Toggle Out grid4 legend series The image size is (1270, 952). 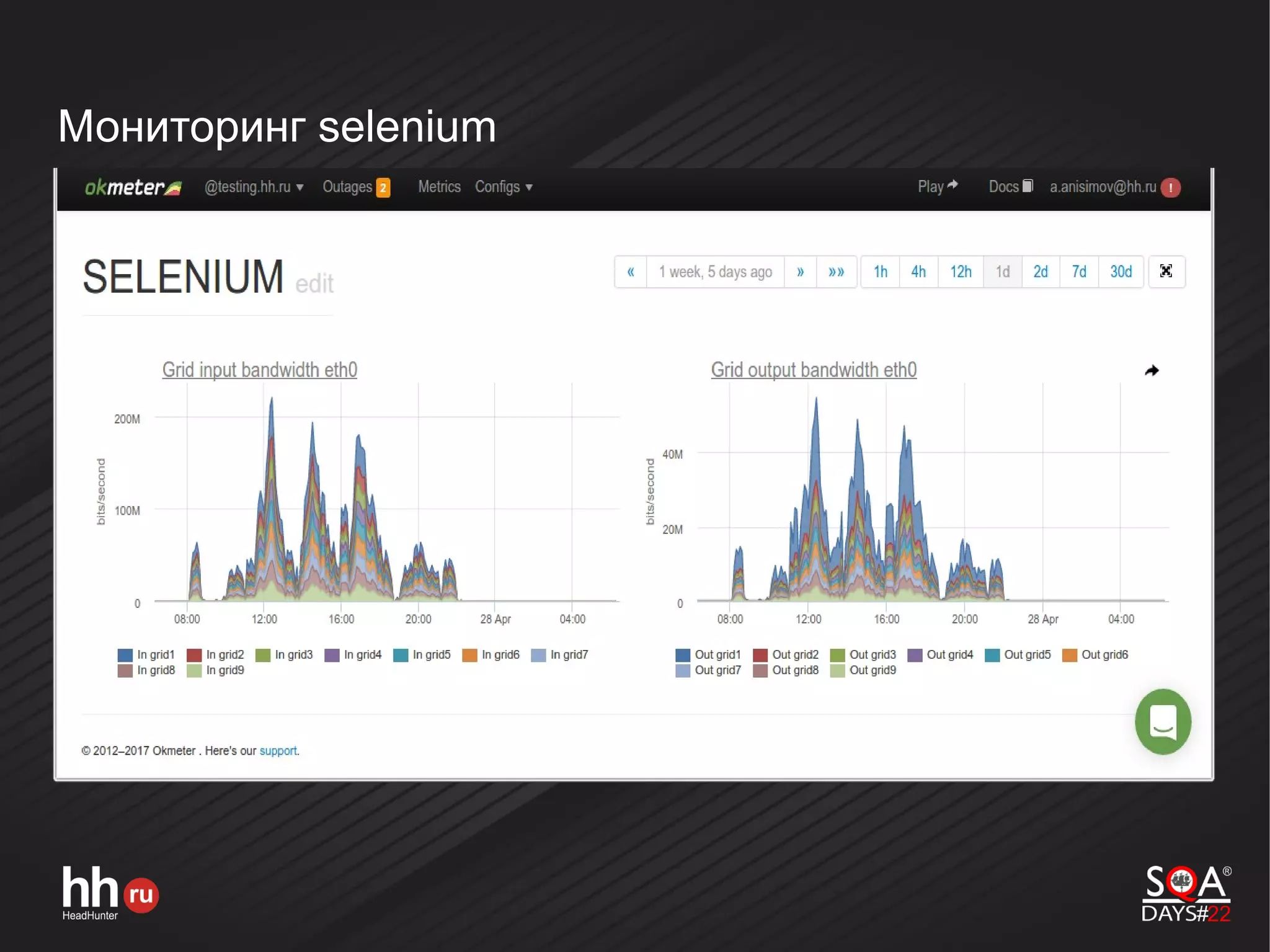pos(941,655)
